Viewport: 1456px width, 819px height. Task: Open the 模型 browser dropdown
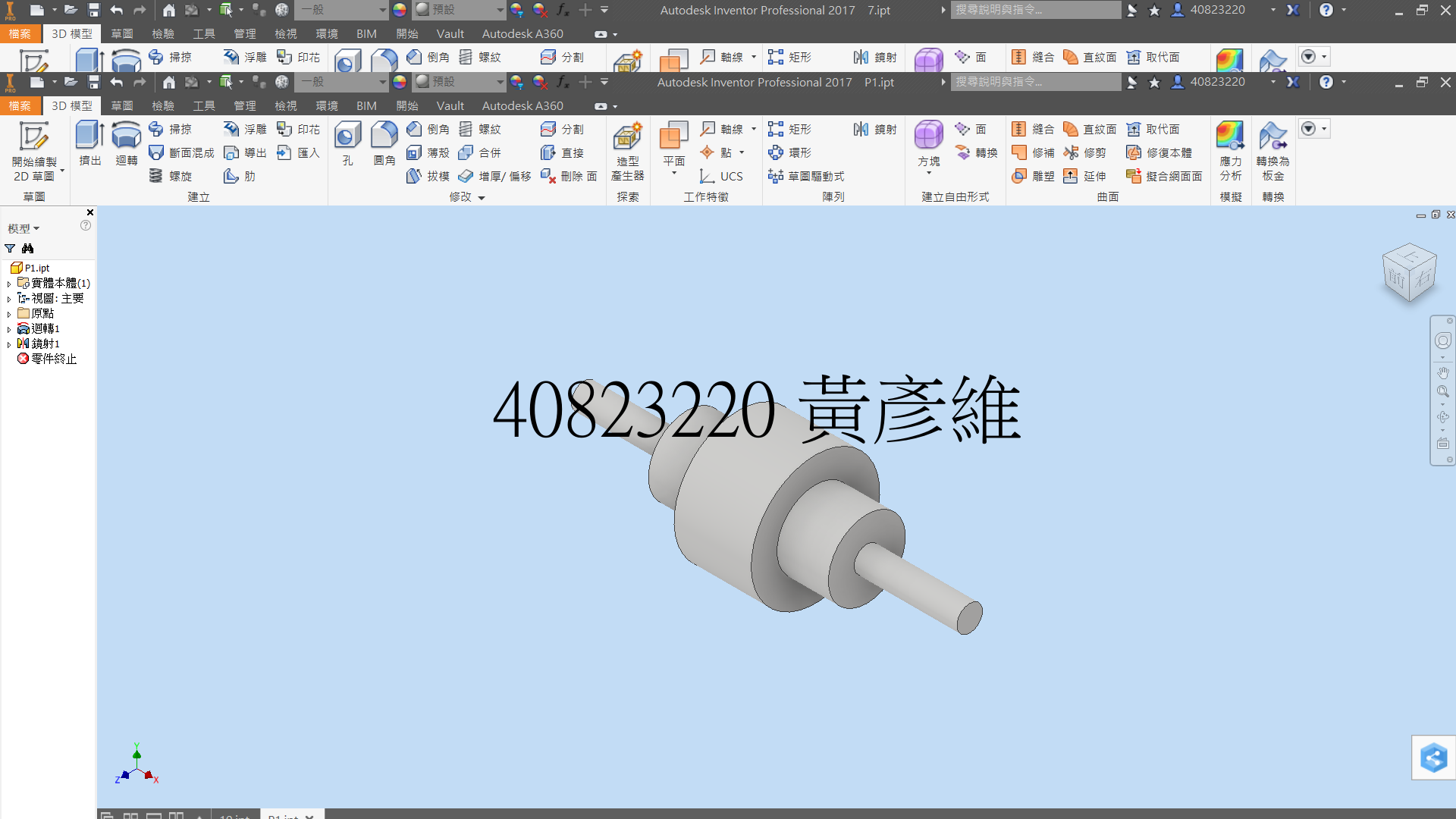point(24,228)
